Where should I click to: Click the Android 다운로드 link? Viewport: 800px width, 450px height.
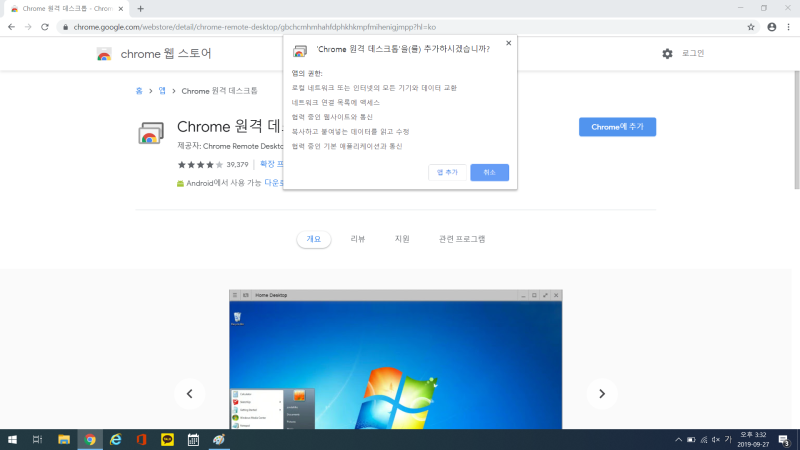(x=273, y=183)
